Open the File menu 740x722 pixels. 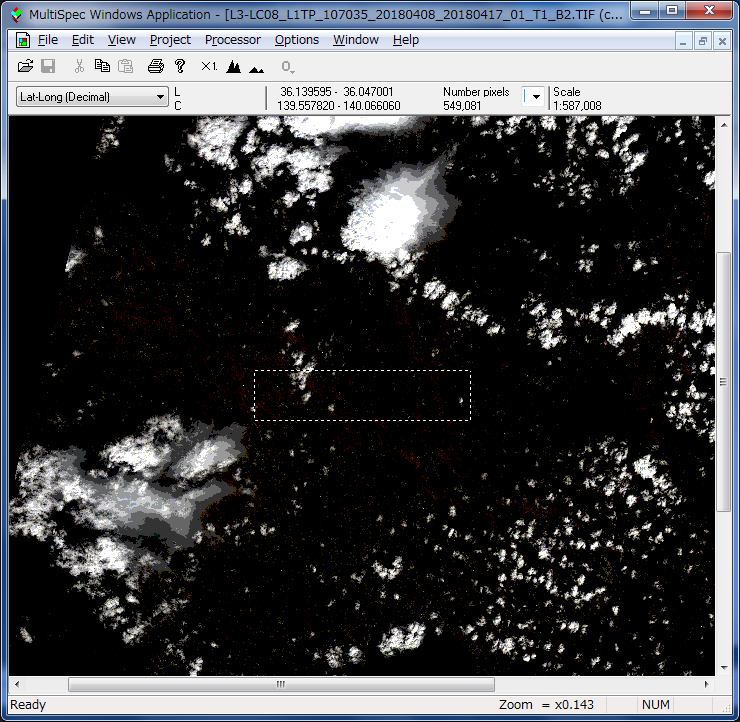[48, 40]
